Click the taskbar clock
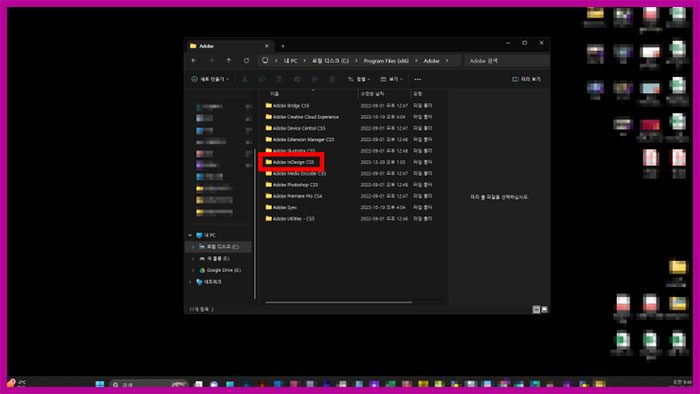 [x=682, y=383]
